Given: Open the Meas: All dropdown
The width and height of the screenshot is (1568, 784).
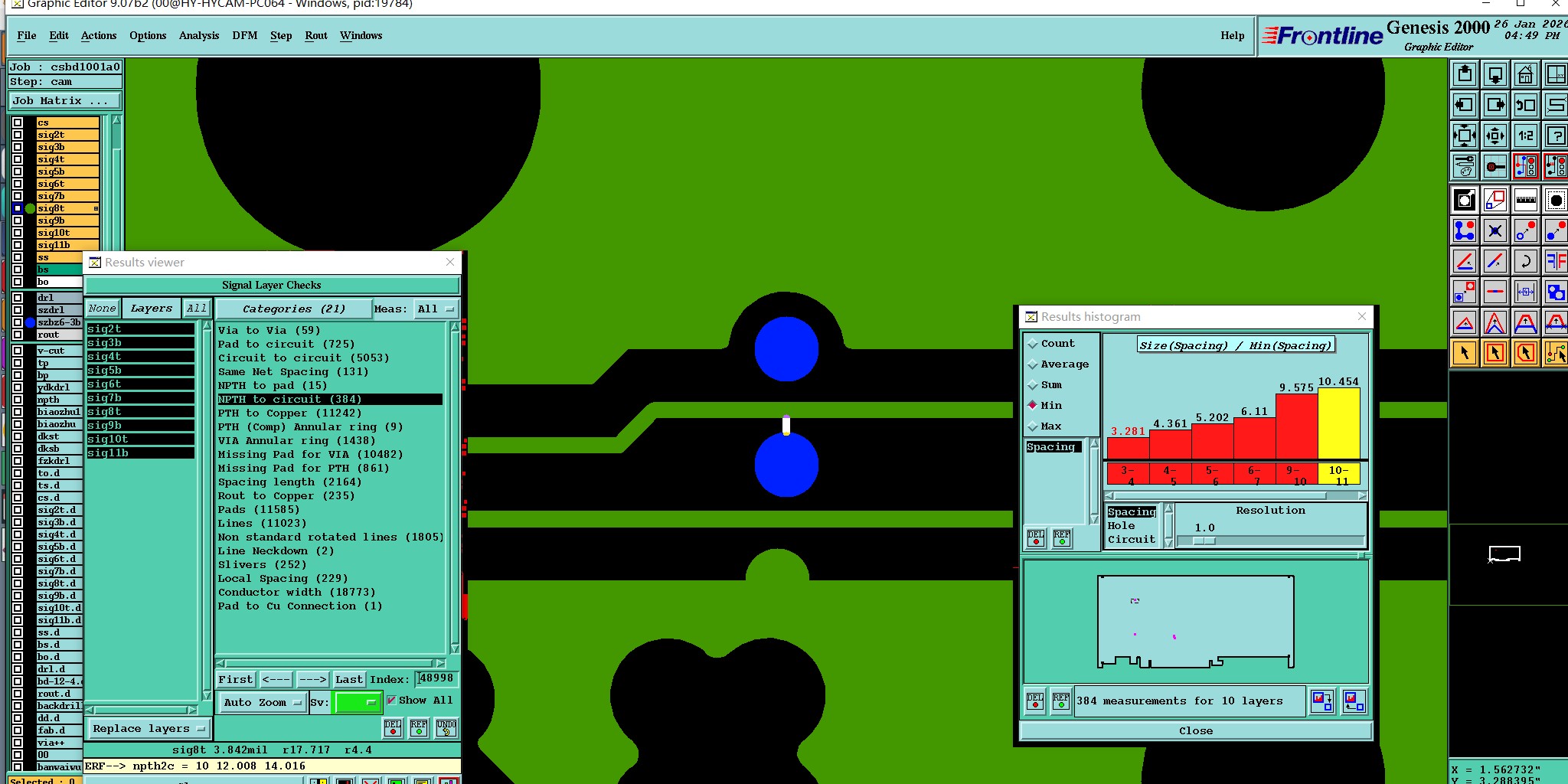Looking at the screenshot, I should pyautogui.click(x=436, y=309).
